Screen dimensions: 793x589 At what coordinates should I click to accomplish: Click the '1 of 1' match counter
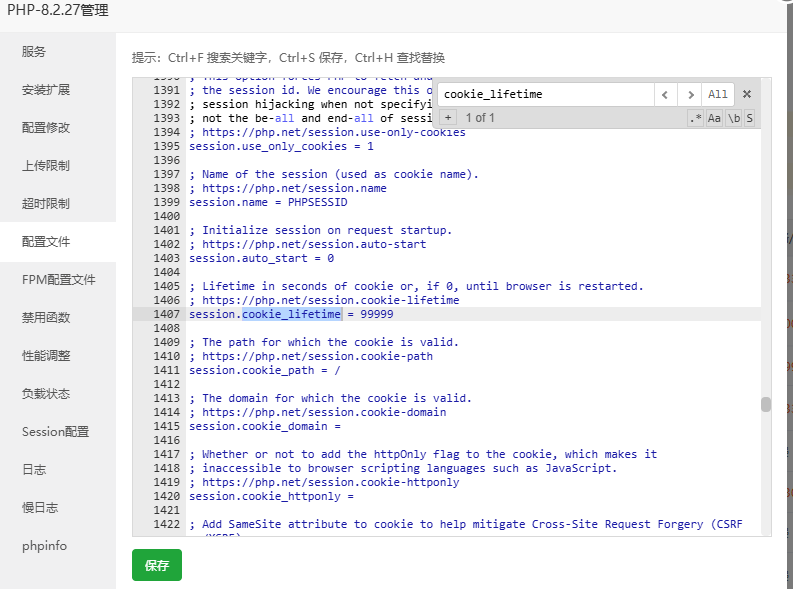(480, 118)
